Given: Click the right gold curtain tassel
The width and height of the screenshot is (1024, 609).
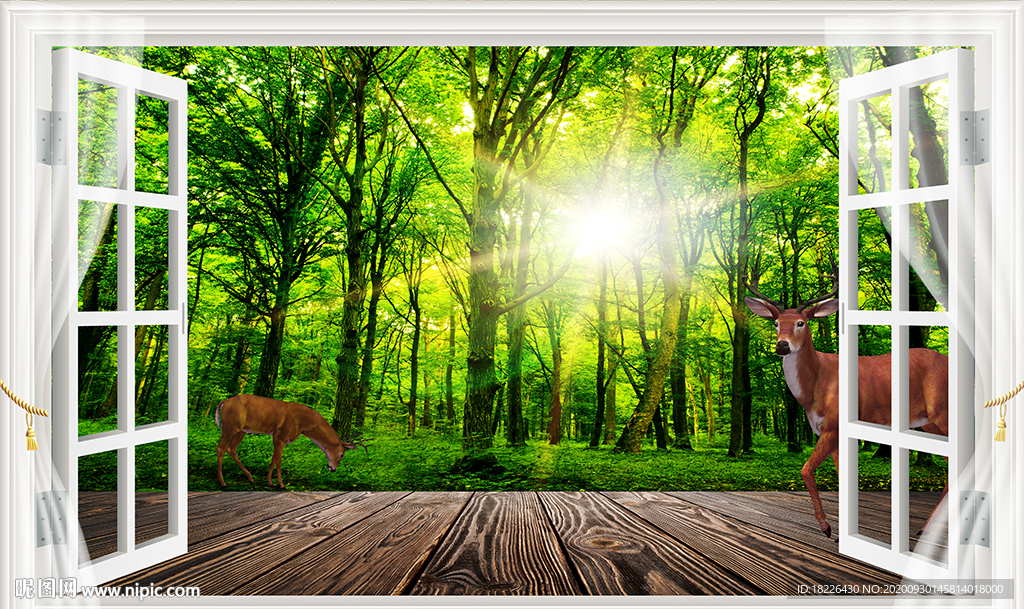Looking at the screenshot, I should point(999,425).
